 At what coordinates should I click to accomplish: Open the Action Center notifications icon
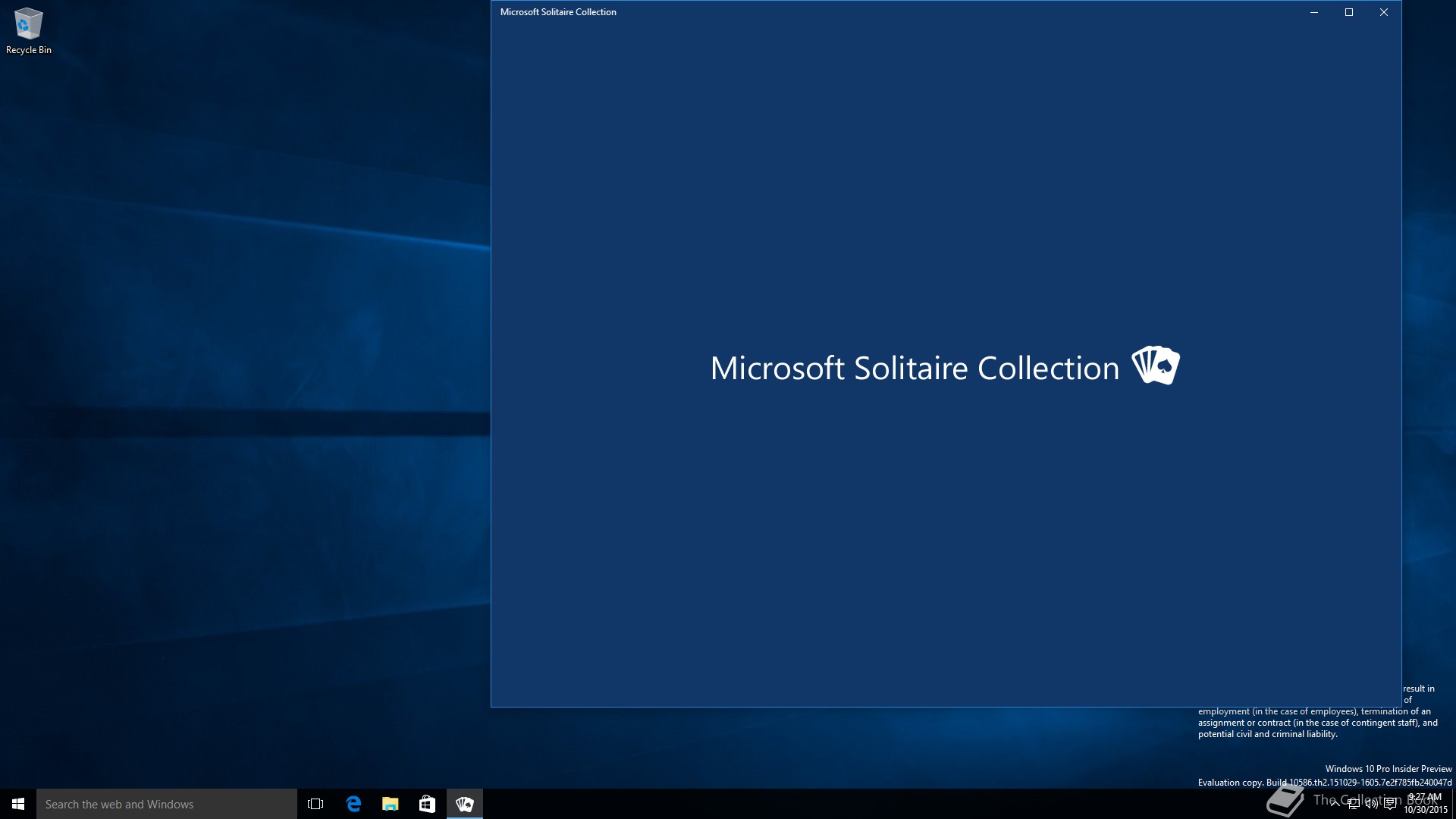[1390, 804]
